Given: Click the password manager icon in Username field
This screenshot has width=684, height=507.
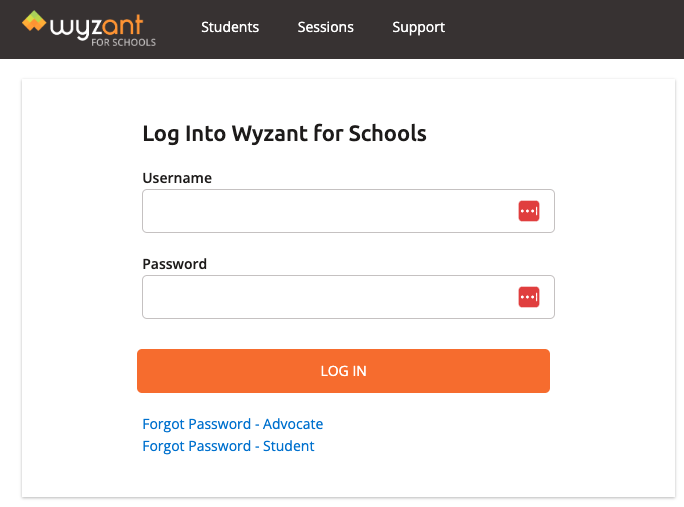Looking at the screenshot, I should (529, 211).
